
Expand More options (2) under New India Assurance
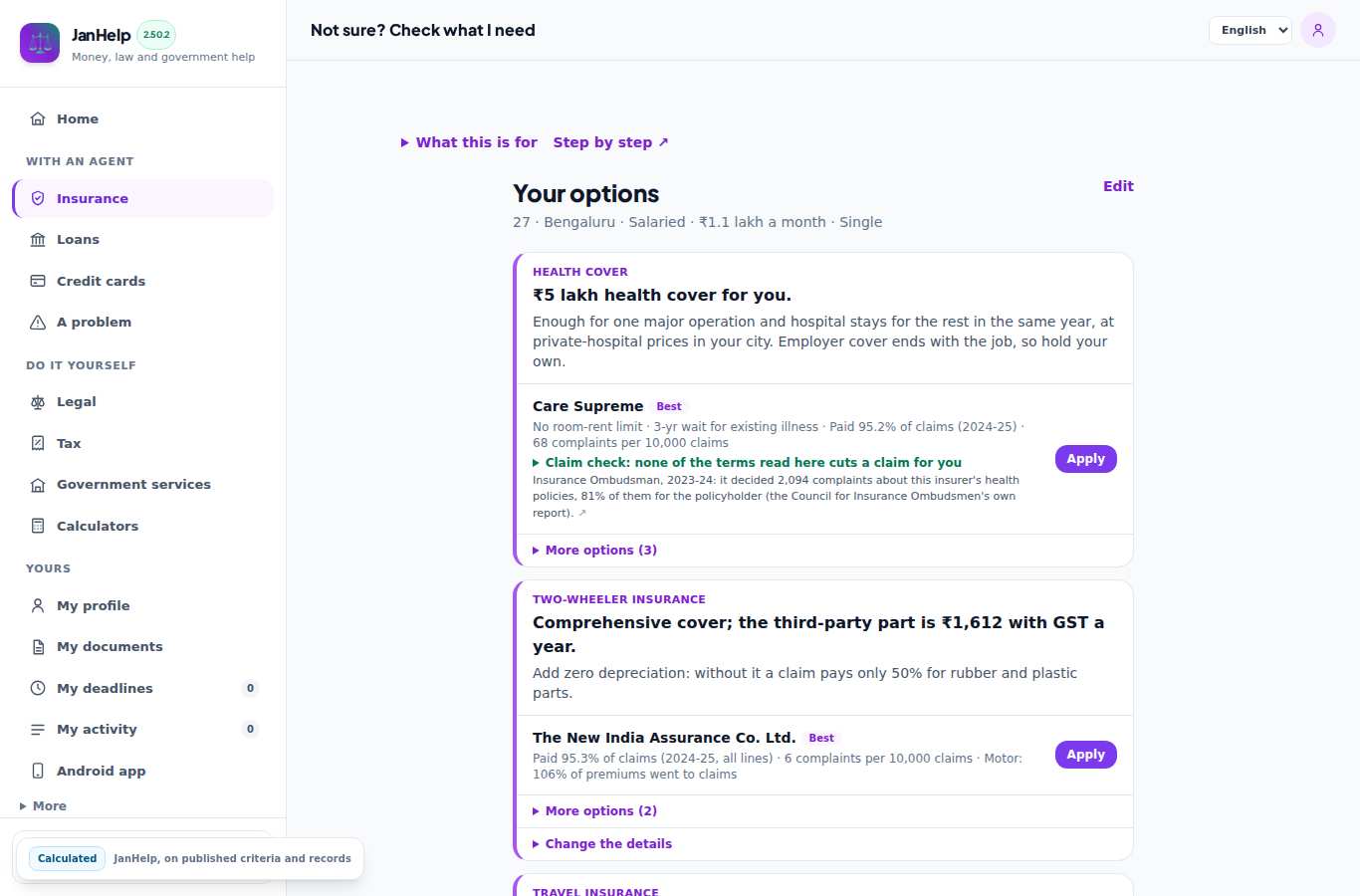[594, 811]
